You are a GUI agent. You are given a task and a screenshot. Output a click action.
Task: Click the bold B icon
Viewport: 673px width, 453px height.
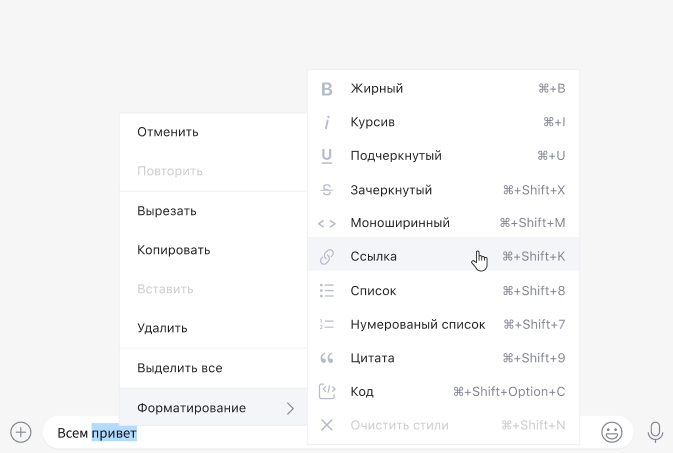pyautogui.click(x=326, y=89)
